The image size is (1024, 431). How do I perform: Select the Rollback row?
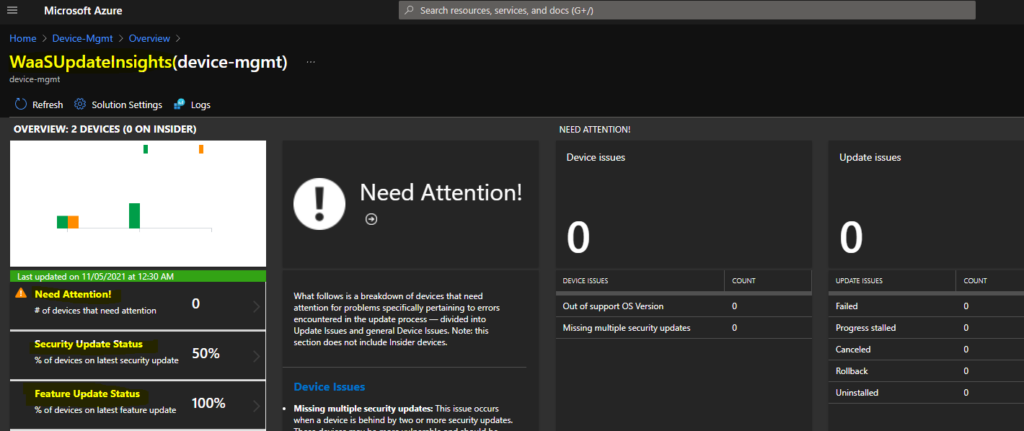pos(926,371)
